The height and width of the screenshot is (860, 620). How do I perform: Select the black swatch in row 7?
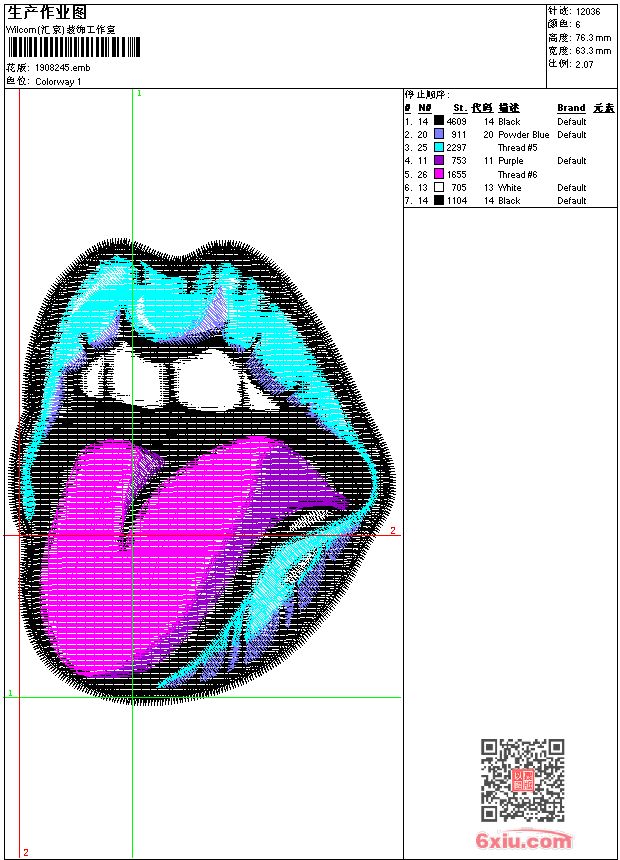coord(439,200)
